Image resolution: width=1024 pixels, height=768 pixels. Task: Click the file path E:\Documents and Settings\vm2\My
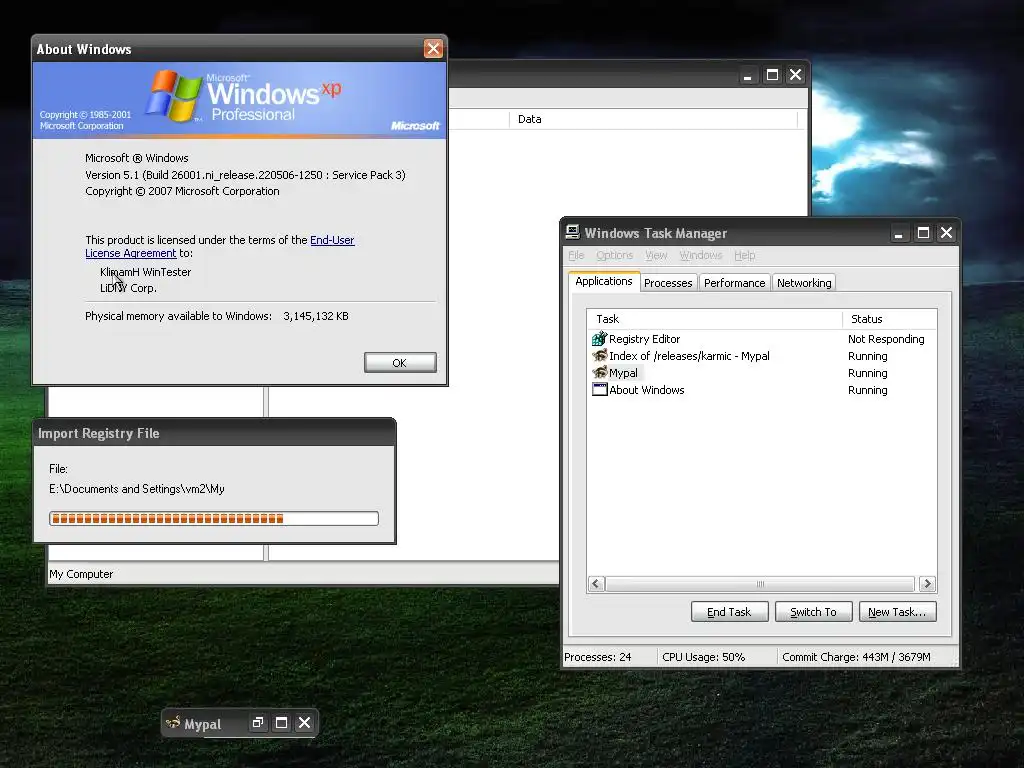tap(136, 489)
